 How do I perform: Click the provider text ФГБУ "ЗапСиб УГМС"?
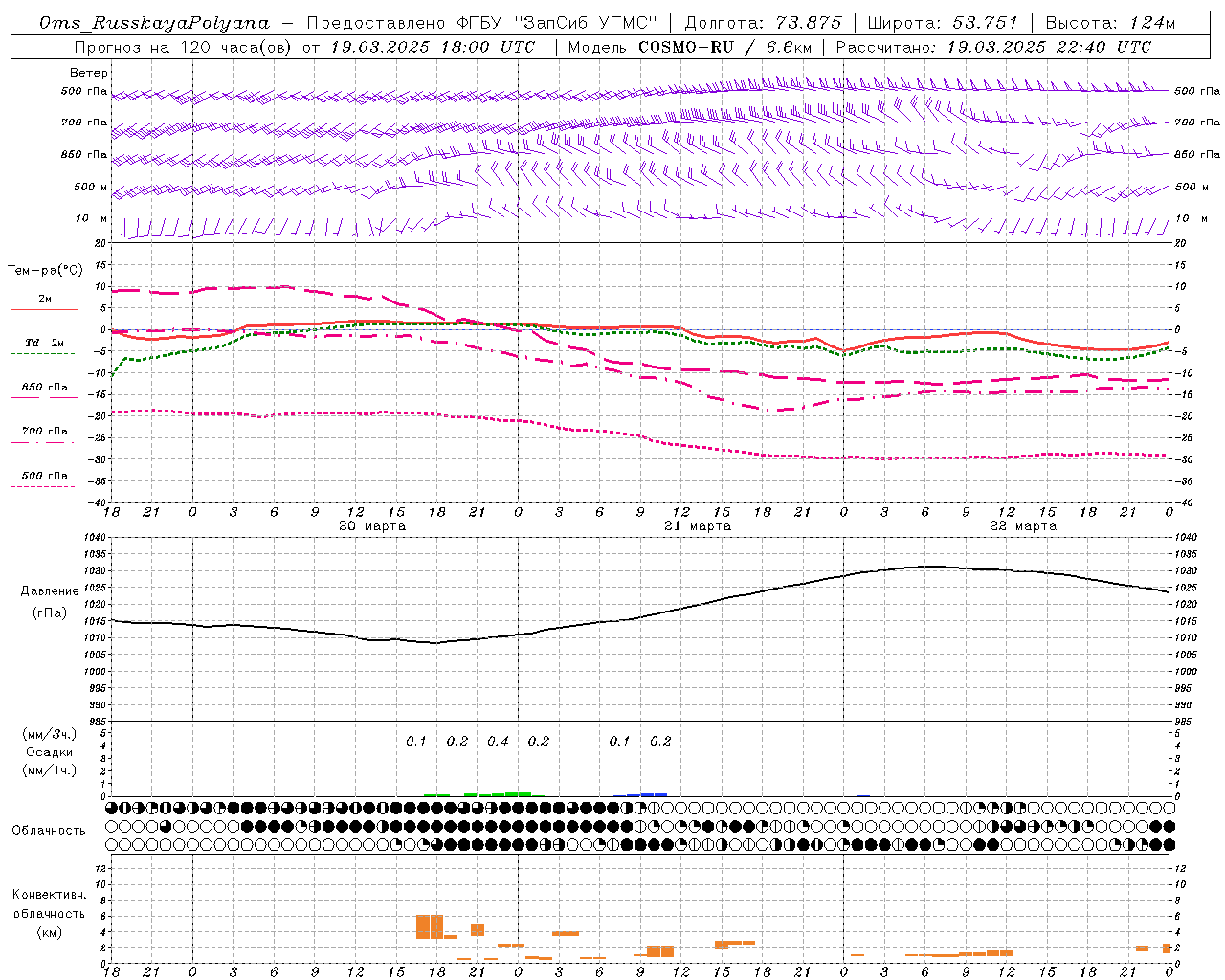click(x=557, y=23)
